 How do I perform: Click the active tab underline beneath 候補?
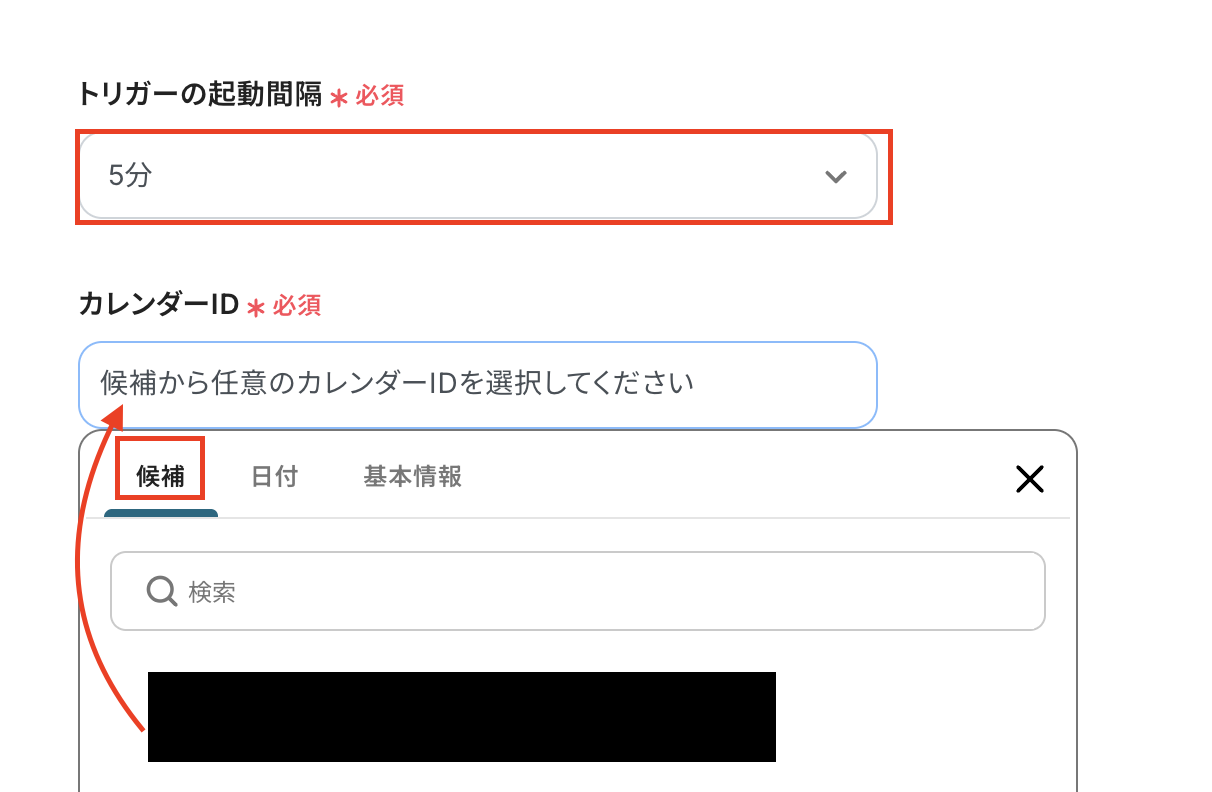coord(160,513)
